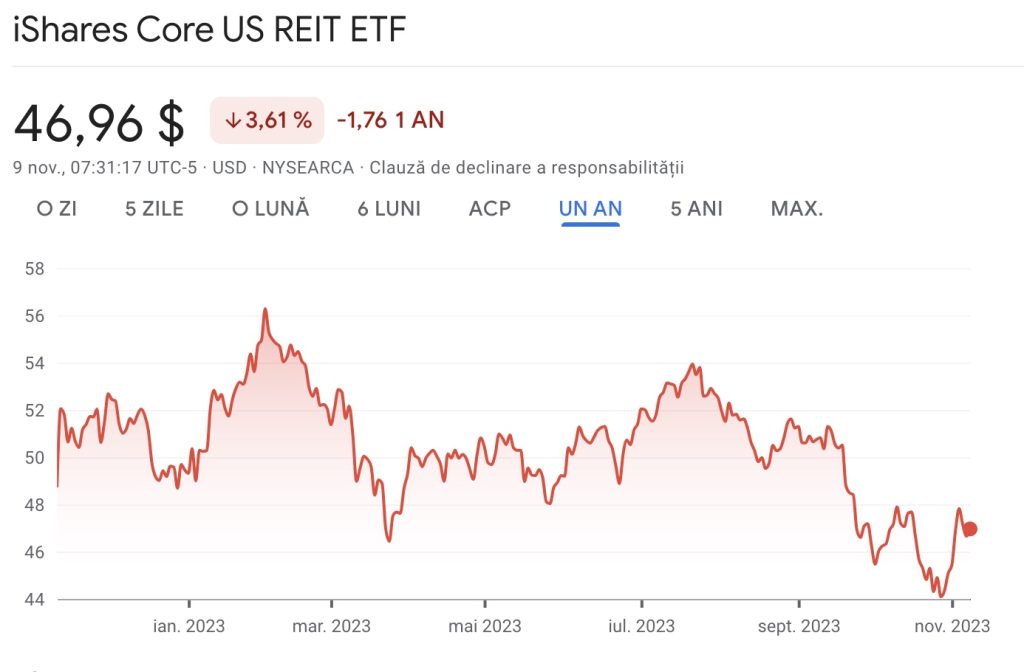This screenshot has width=1024, height=672.
Task: Switch to the "5 ZILE" chart view
Action: tap(155, 208)
